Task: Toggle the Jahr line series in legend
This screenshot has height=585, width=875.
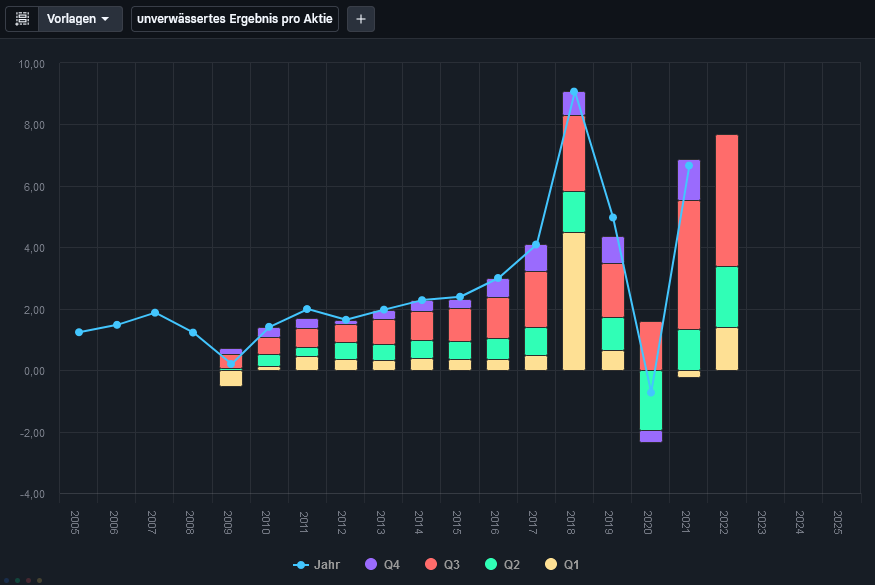Action: pyautogui.click(x=317, y=565)
